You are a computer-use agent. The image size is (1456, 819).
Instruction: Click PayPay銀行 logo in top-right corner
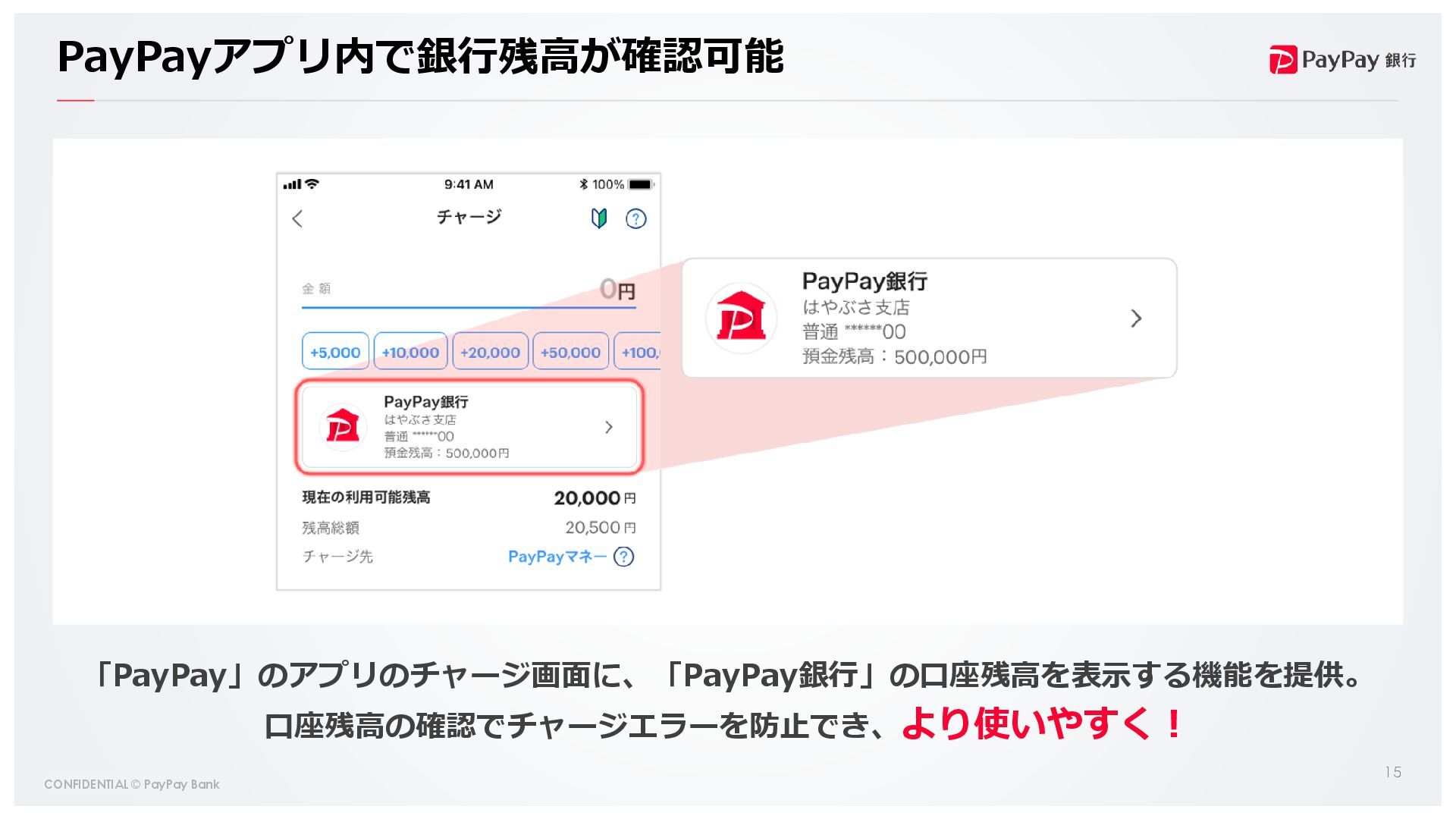click(1342, 60)
